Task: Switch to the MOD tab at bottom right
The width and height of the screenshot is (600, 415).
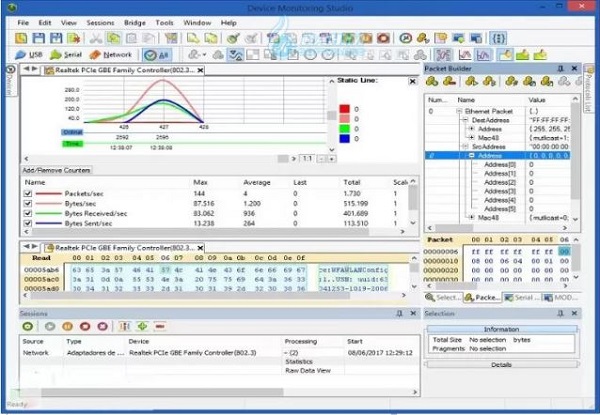Action: coord(561,298)
